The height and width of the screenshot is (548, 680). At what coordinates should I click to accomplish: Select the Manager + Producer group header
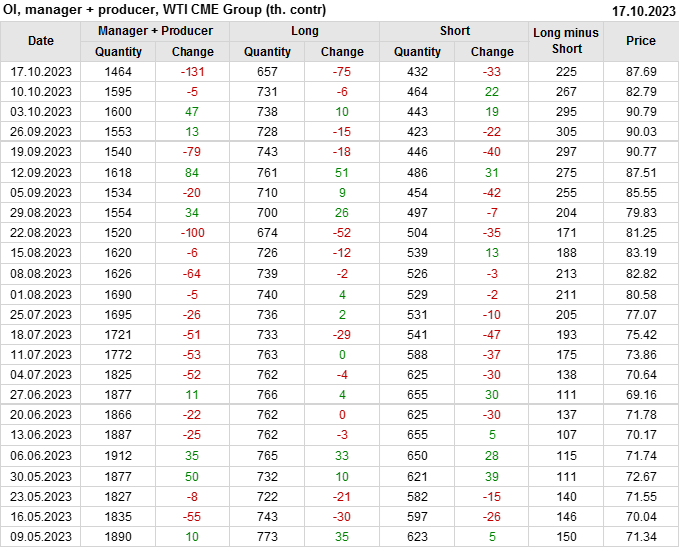point(155,31)
